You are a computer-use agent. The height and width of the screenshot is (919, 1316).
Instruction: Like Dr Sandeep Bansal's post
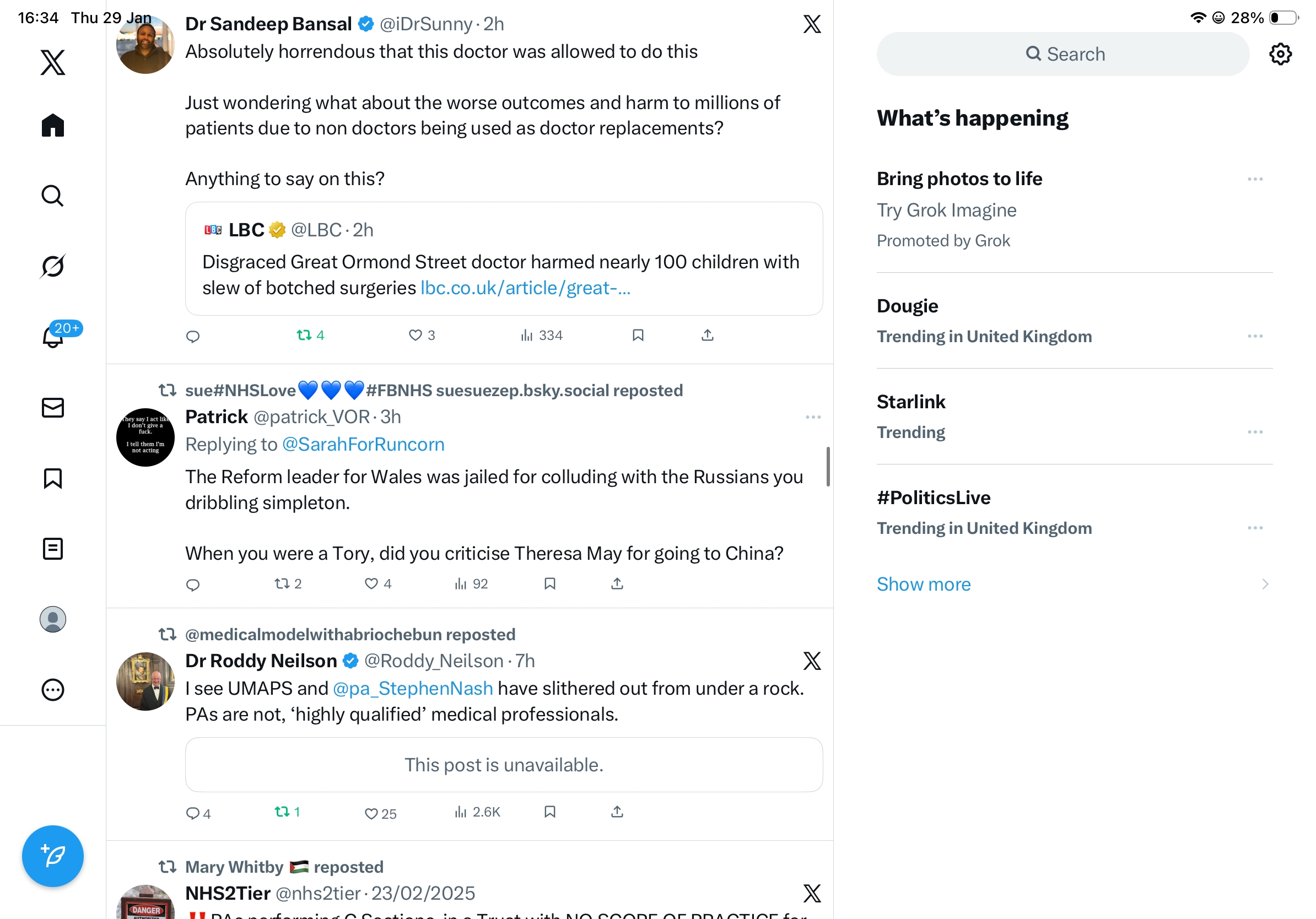415,335
